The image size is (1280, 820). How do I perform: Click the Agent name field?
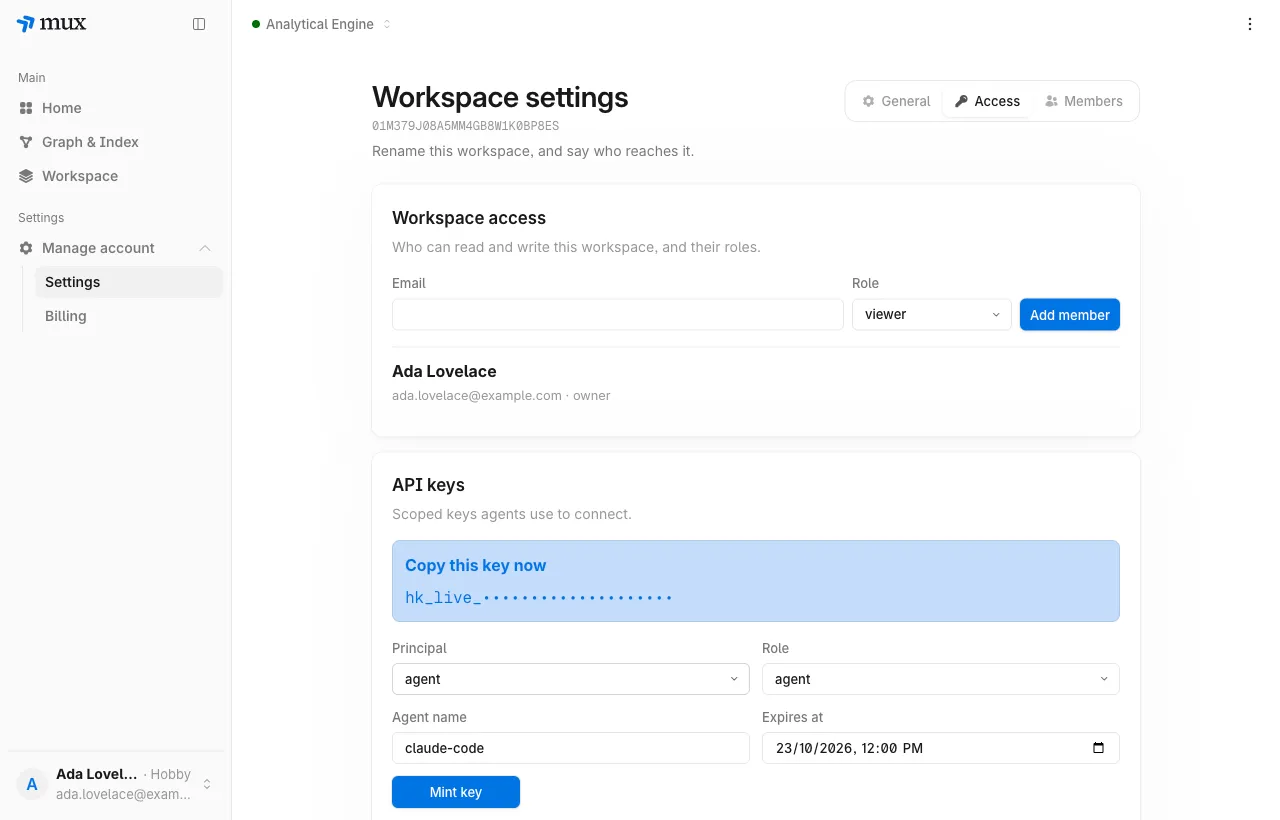point(571,748)
